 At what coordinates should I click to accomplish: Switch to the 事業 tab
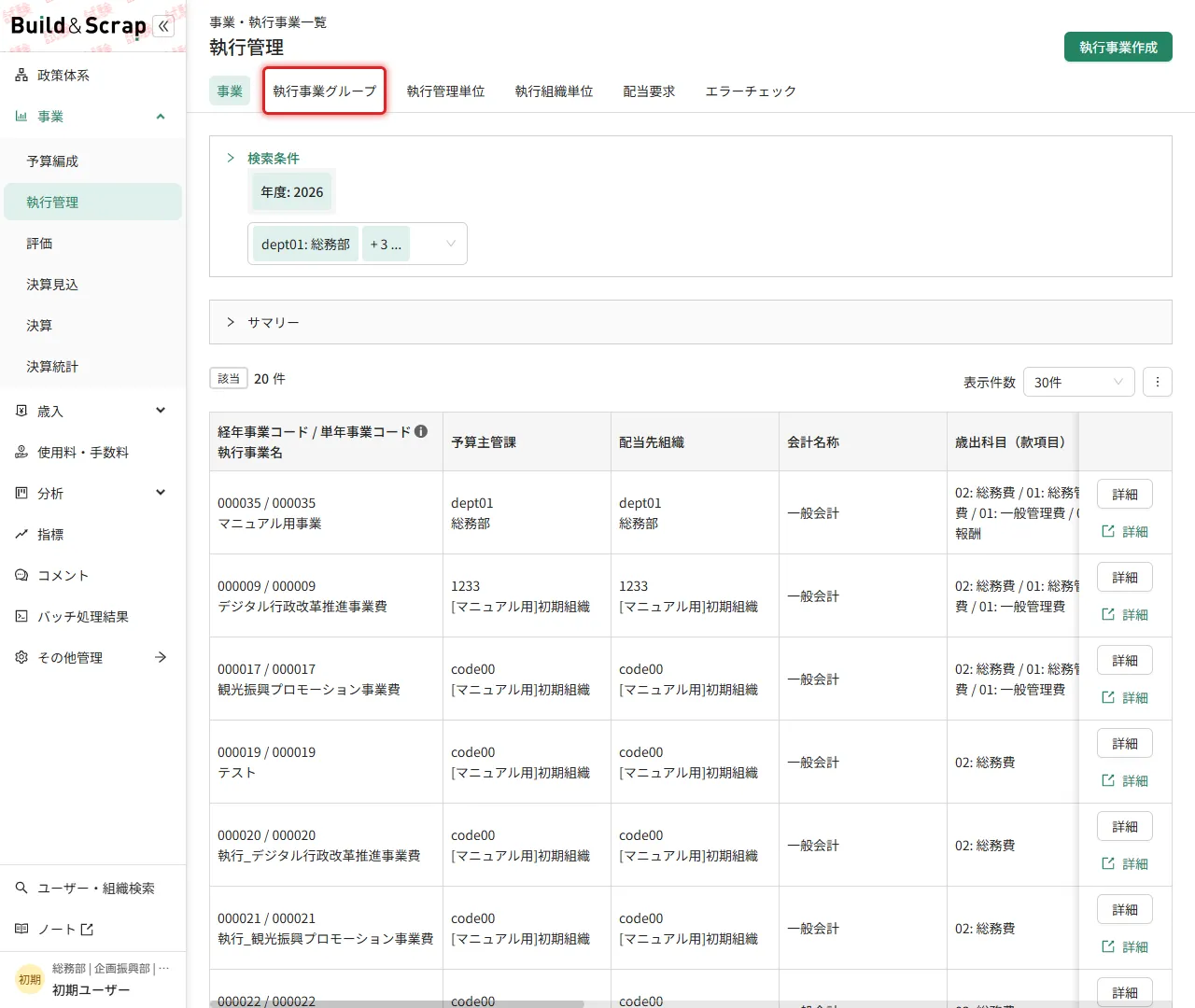click(230, 91)
